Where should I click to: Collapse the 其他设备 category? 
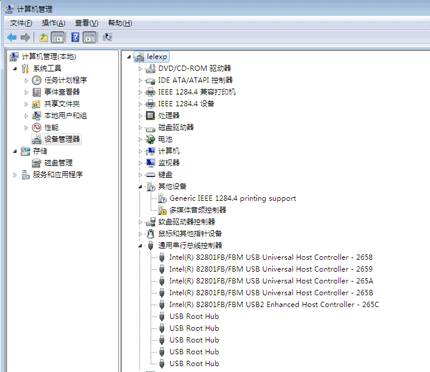(x=140, y=187)
